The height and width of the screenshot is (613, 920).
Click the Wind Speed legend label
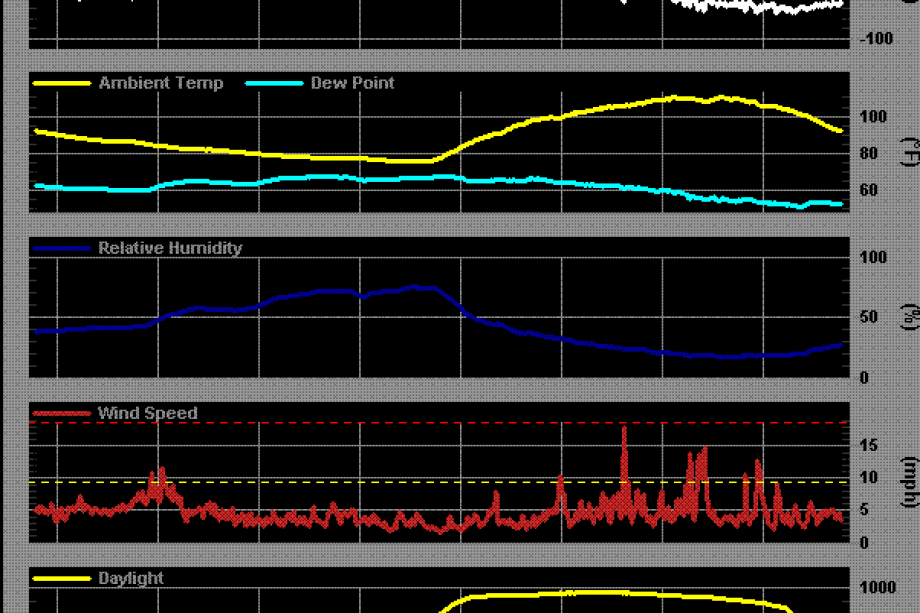point(147,413)
